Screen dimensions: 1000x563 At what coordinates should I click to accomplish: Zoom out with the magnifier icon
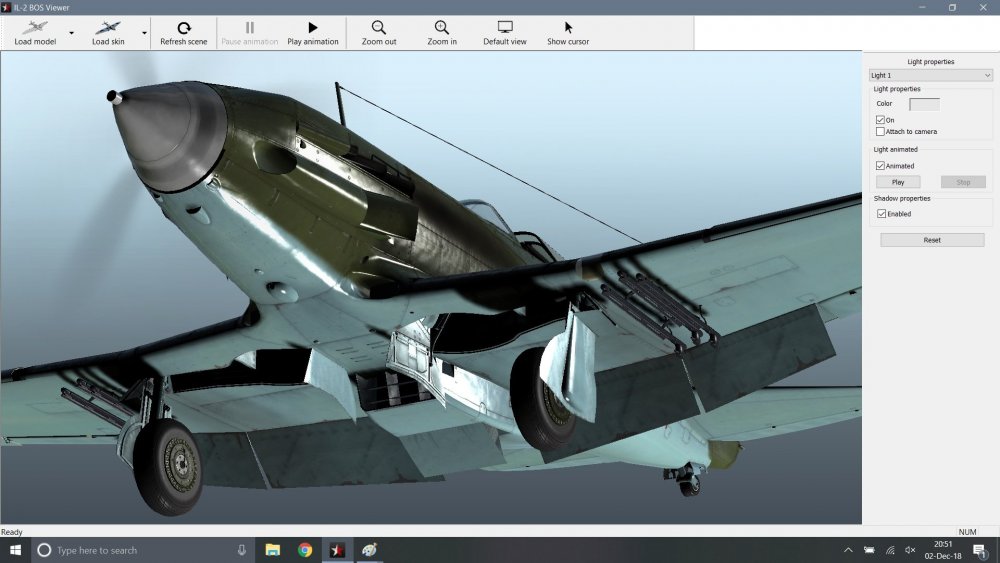coord(379,28)
